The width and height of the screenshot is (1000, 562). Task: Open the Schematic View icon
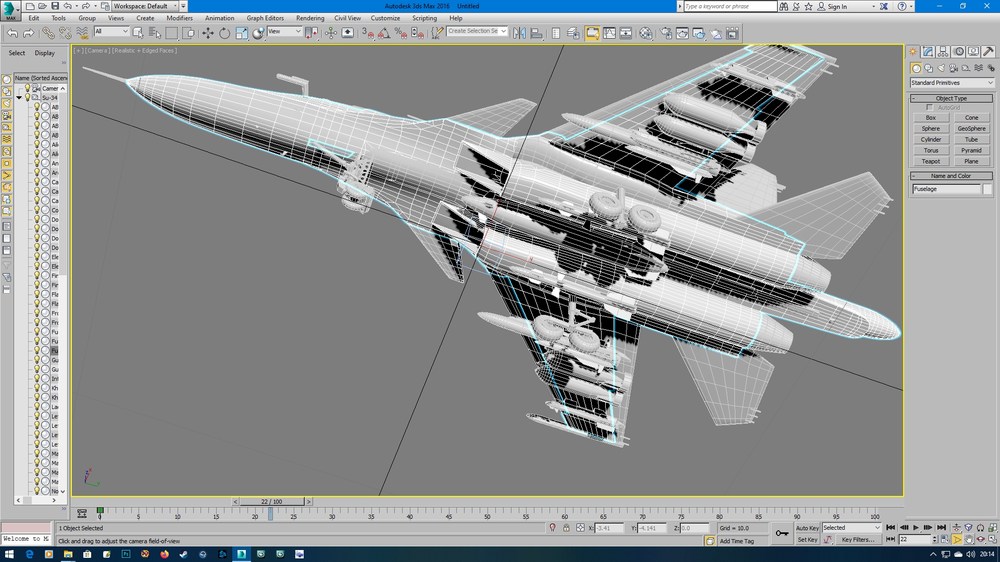click(x=626, y=33)
